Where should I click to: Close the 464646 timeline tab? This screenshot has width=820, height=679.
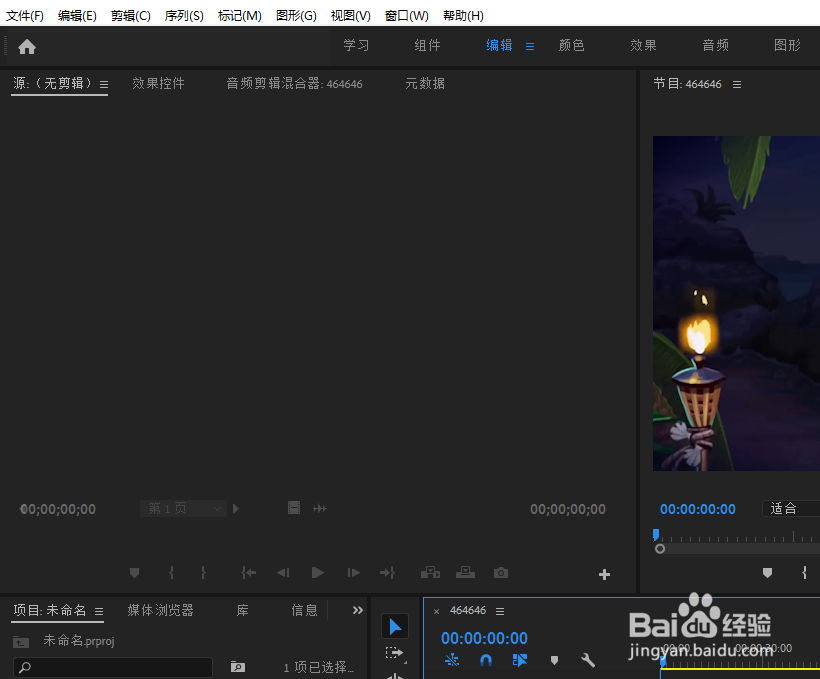point(436,611)
